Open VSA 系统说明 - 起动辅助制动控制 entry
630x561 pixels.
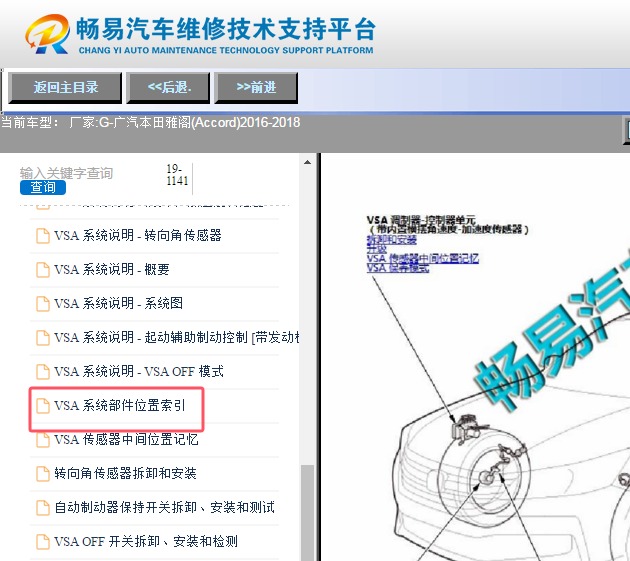(x=177, y=337)
